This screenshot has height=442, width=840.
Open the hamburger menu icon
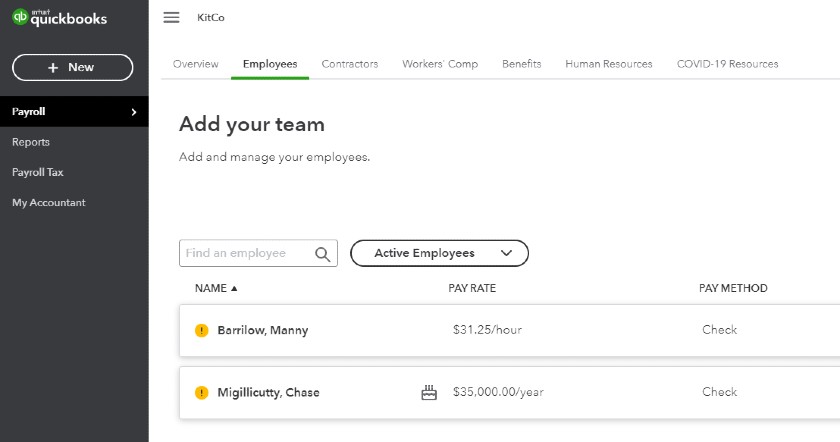tap(171, 18)
